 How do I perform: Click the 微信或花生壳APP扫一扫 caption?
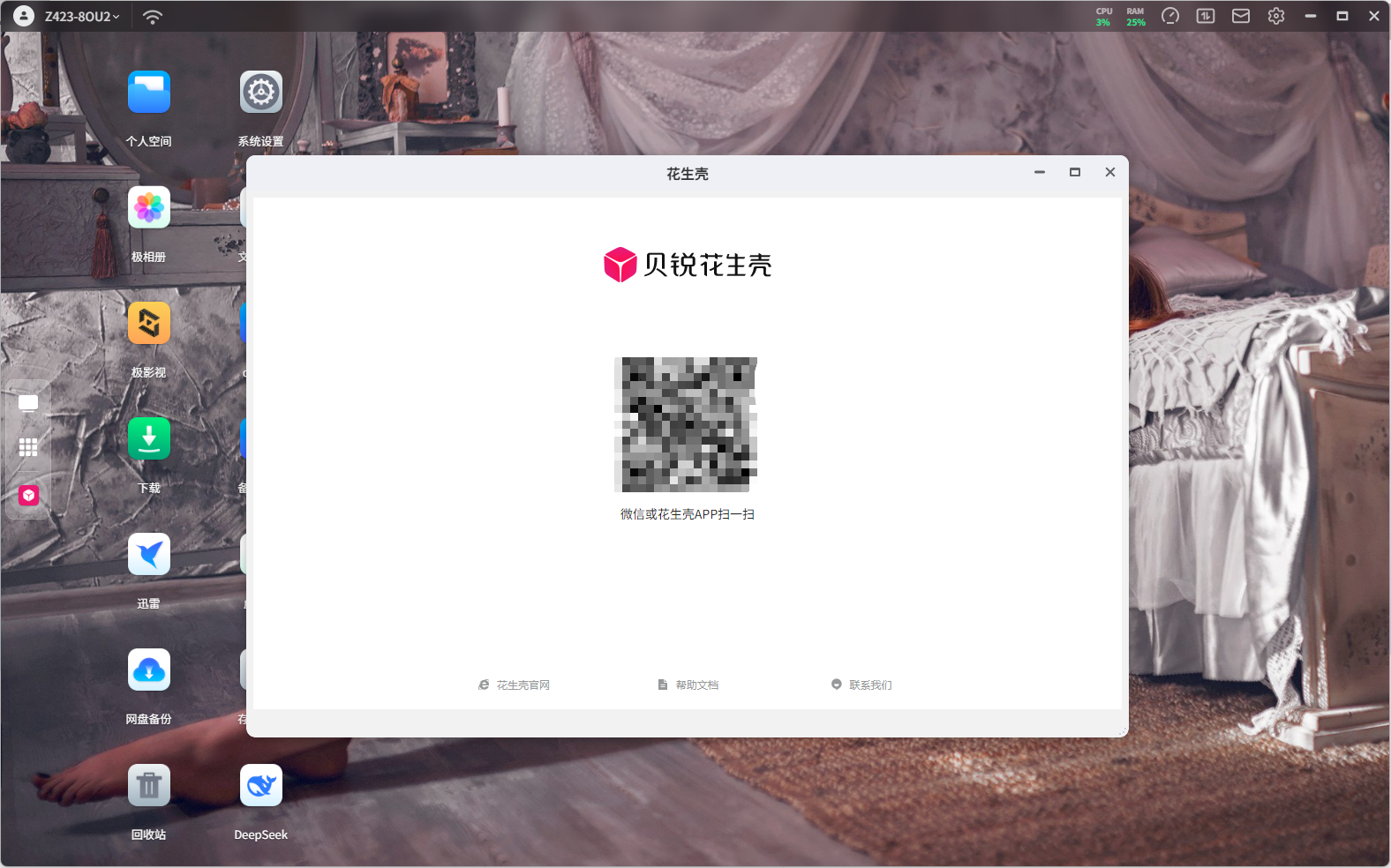(688, 514)
